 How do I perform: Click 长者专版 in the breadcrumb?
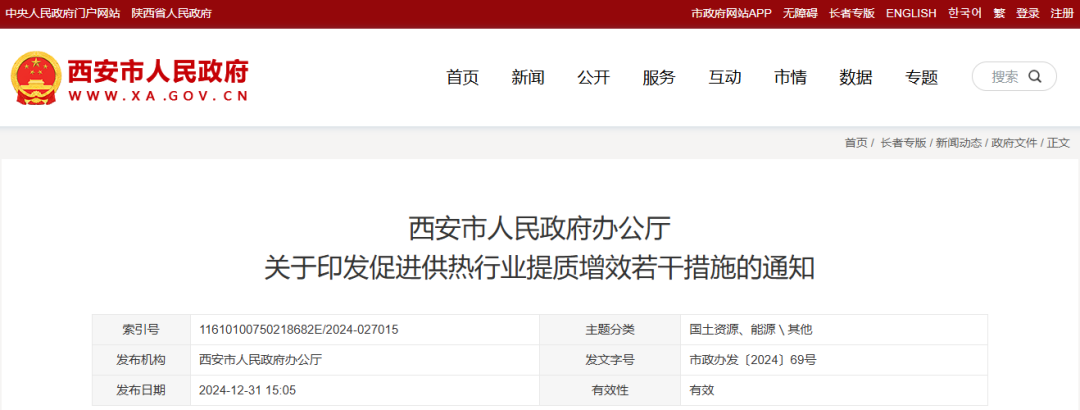903,143
